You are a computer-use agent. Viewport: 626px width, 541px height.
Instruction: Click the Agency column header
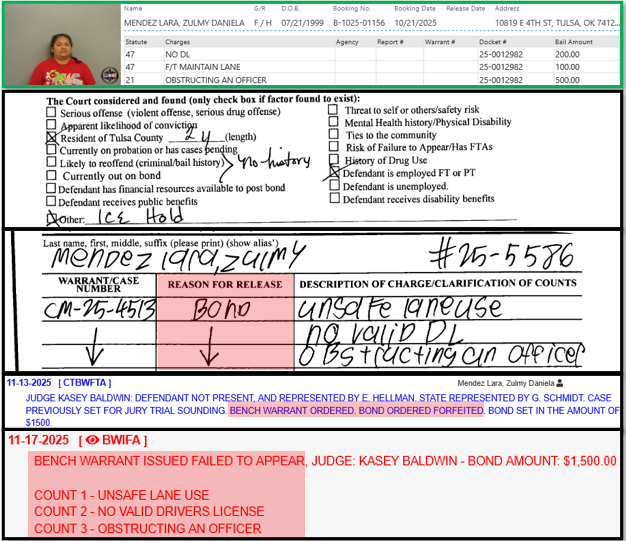[x=347, y=42]
